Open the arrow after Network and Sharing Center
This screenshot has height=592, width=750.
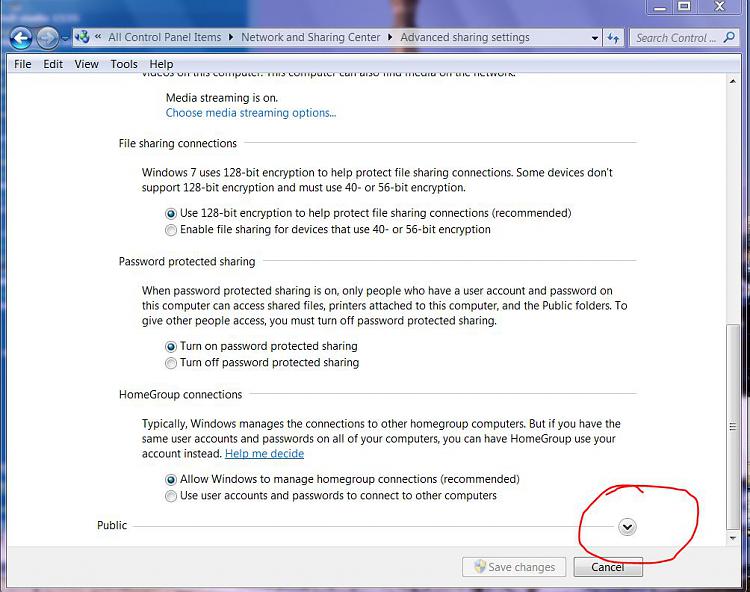(x=390, y=37)
